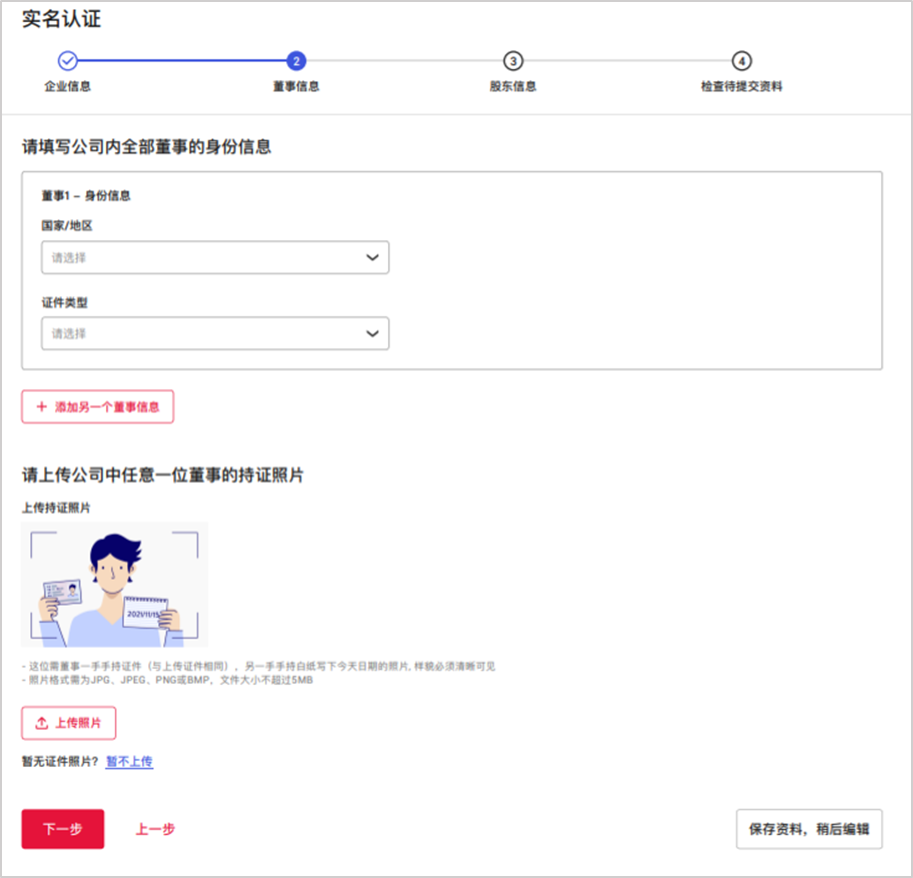This screenshot has height=878, width=913.
Task: Click the 实名认证 page title
Action: click(62, 19)
